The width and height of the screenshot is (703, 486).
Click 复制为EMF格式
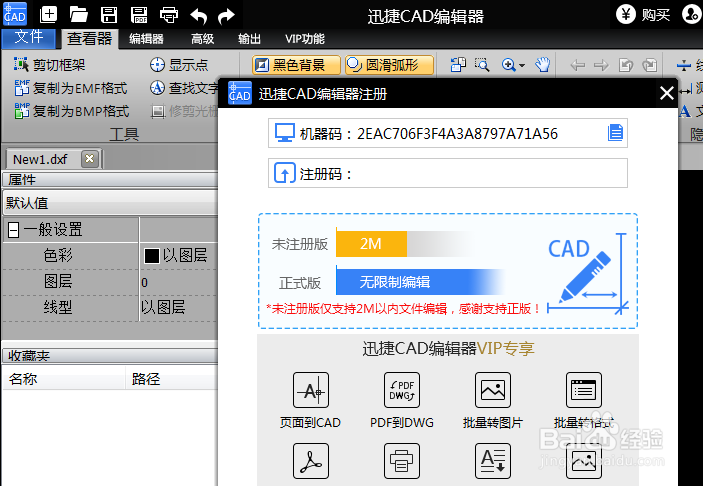(x=71, y=88)
